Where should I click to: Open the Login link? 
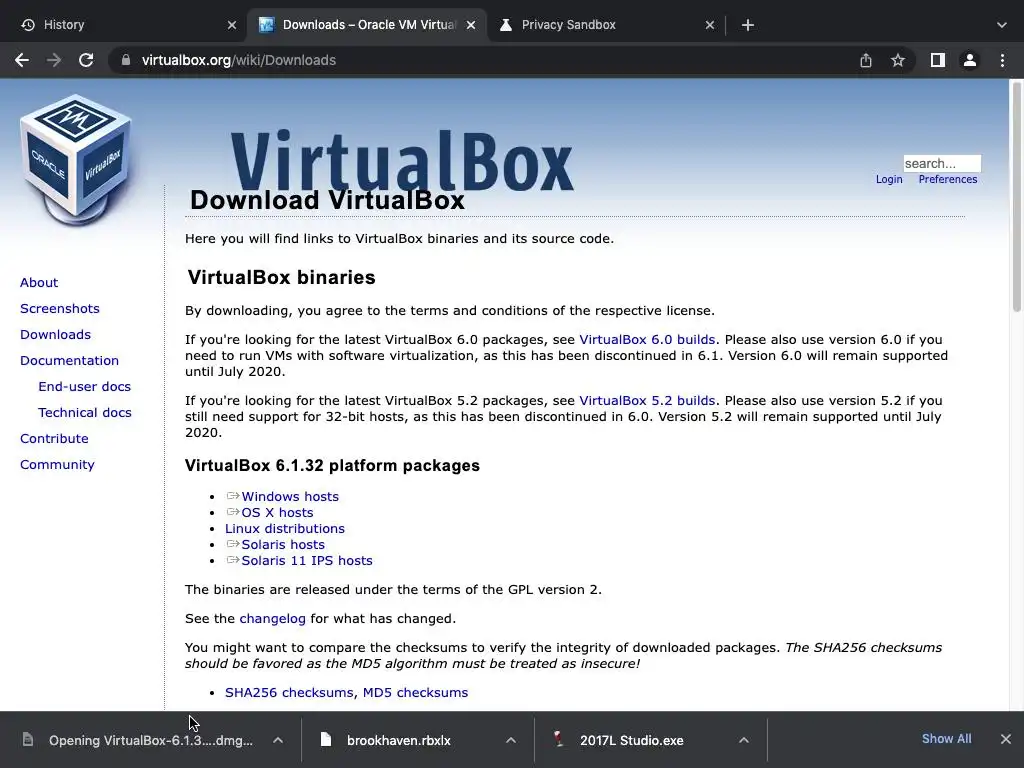tap(889, 180)
